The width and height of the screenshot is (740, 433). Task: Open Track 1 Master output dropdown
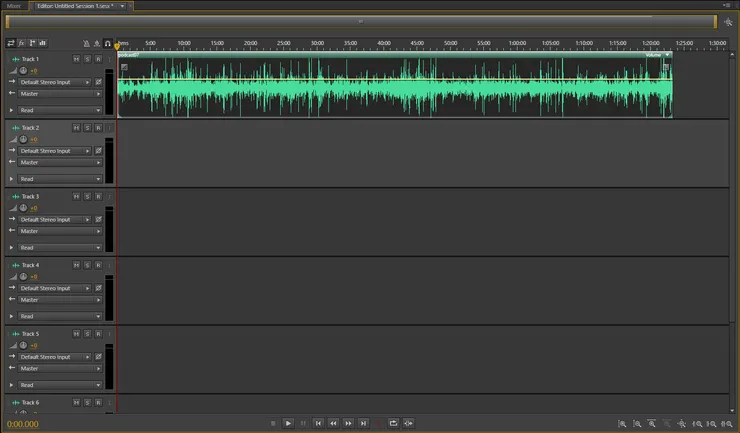60,94
